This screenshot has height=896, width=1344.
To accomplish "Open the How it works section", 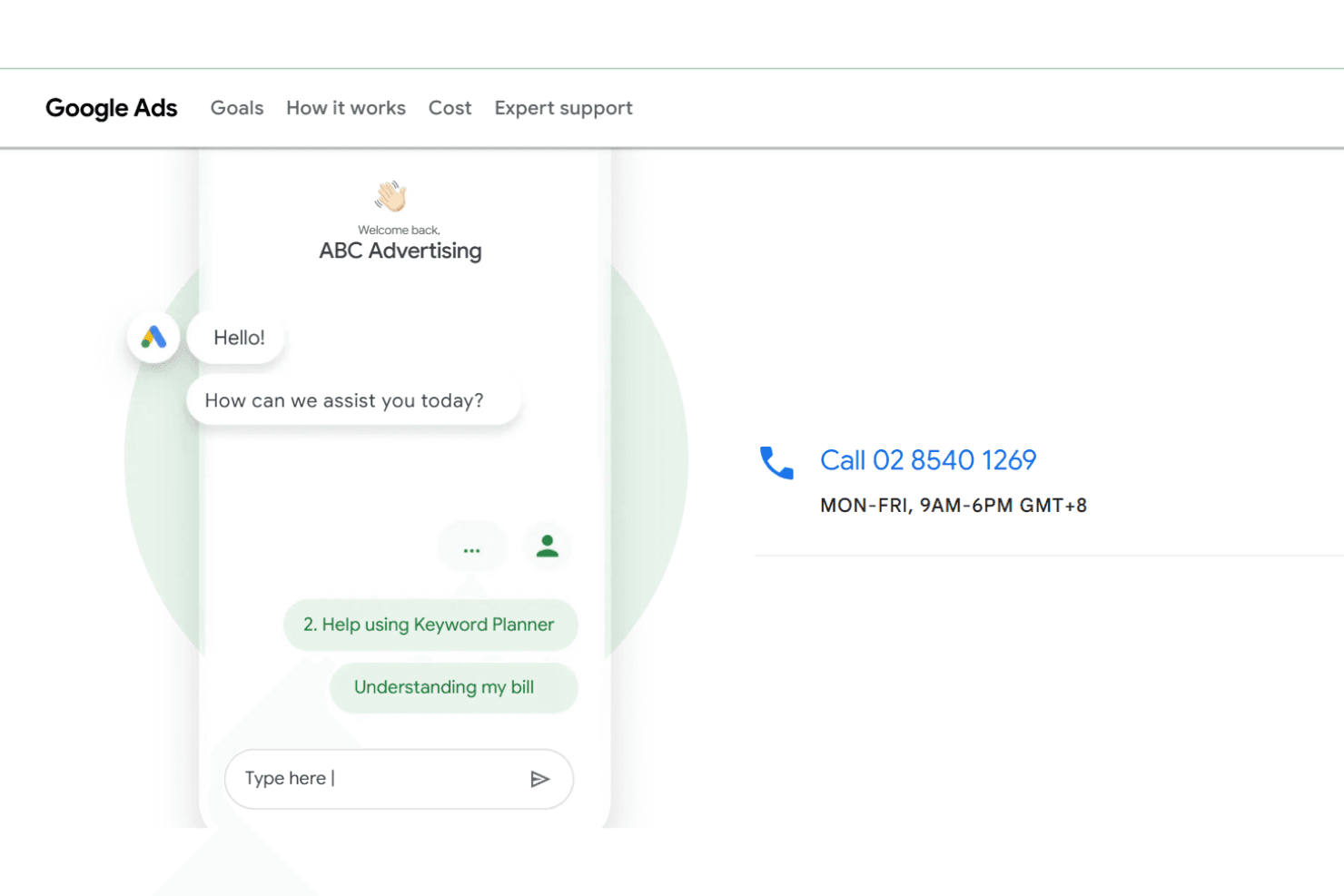I will (346, 108).
